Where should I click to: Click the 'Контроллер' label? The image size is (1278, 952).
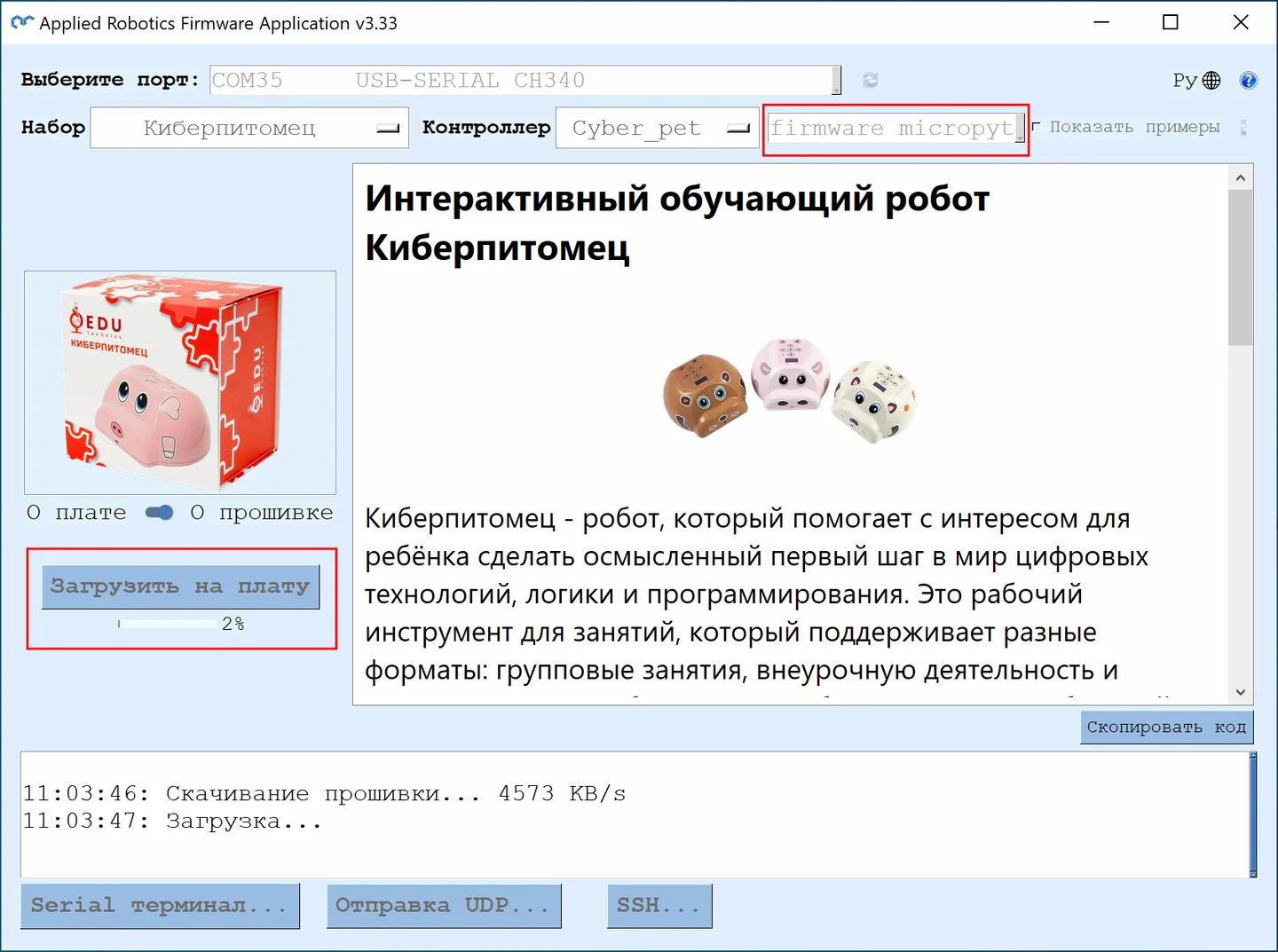[486, 127]
